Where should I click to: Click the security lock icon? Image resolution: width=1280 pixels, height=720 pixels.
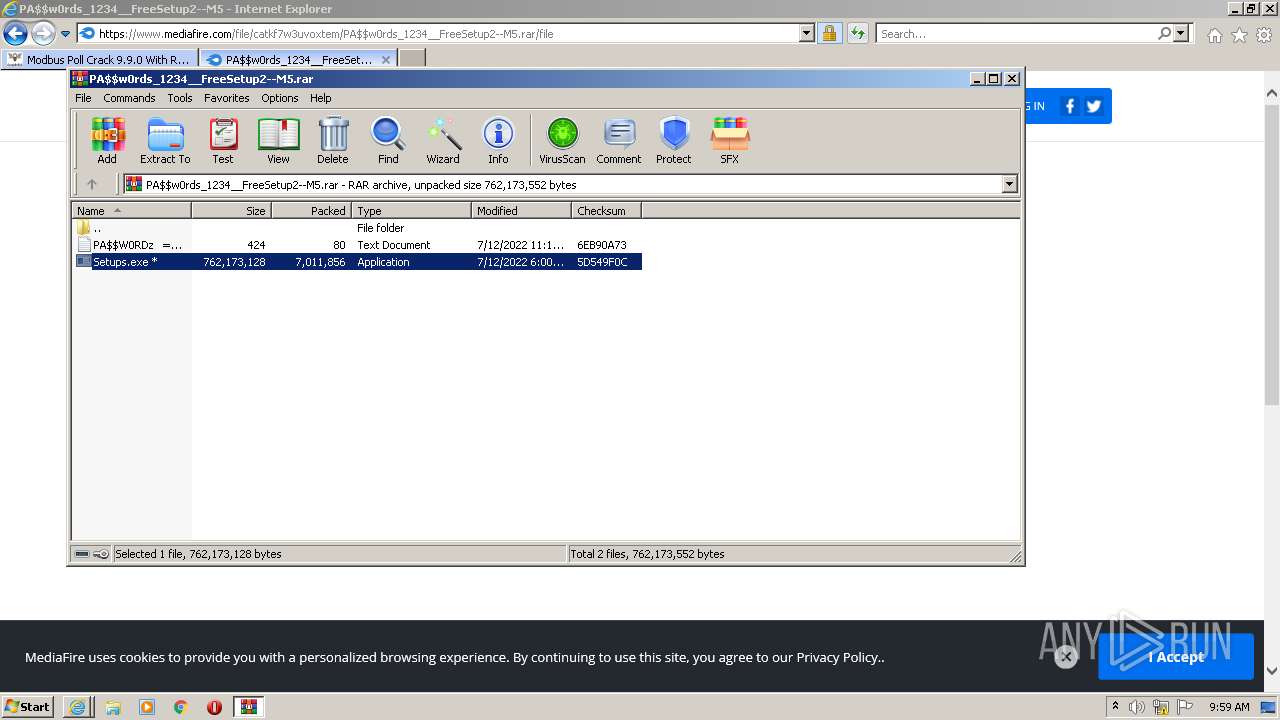click(x=829, y=33)
